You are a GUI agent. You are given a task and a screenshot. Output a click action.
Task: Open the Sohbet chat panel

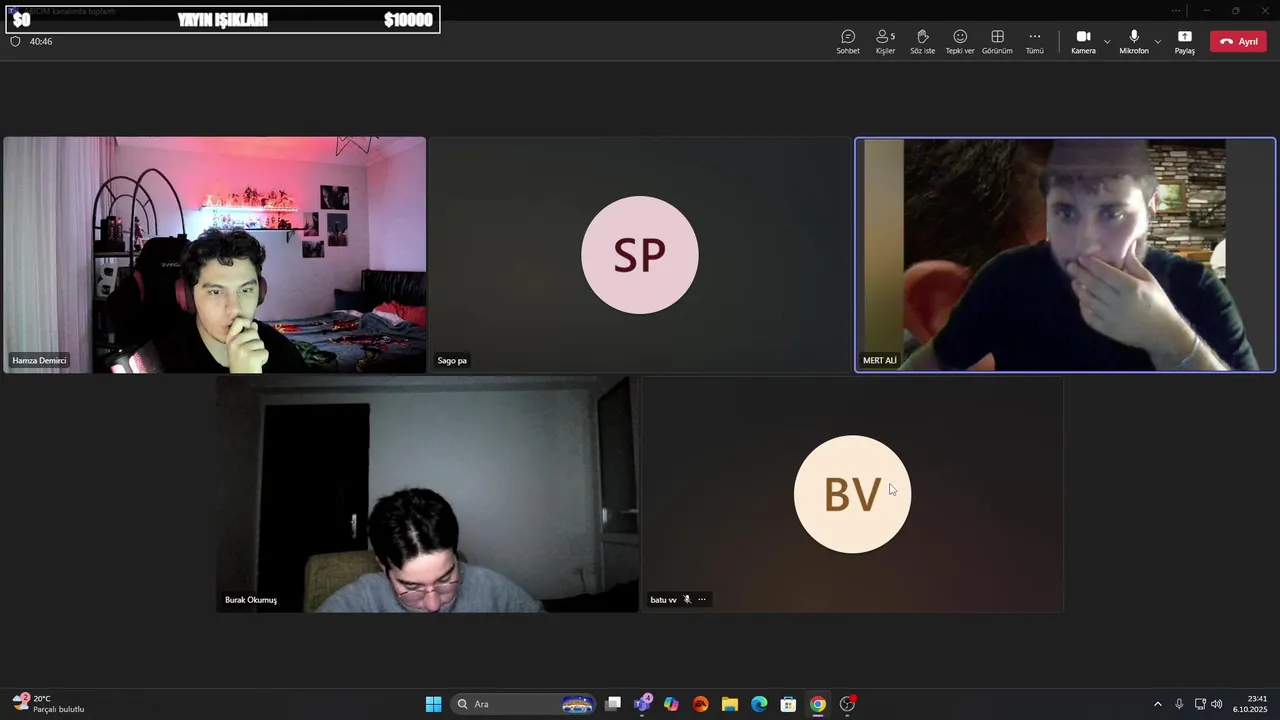(x=848, y=41)
